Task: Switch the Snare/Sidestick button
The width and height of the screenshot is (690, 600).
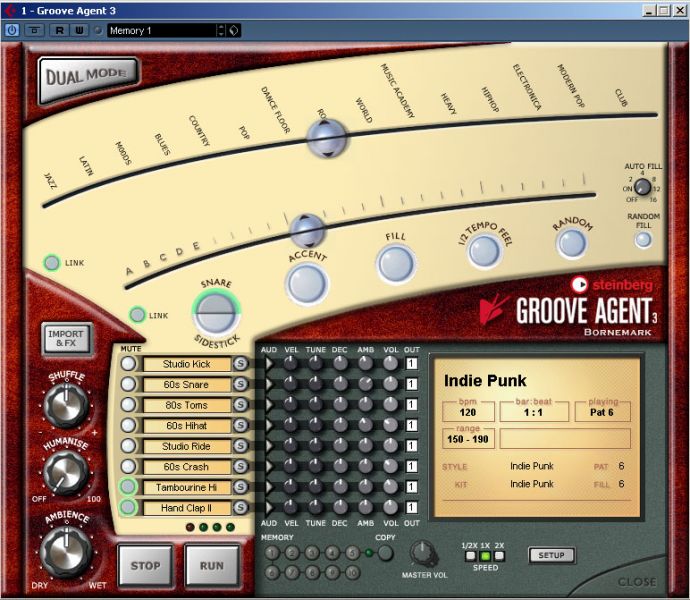Action: pos(216,313)
